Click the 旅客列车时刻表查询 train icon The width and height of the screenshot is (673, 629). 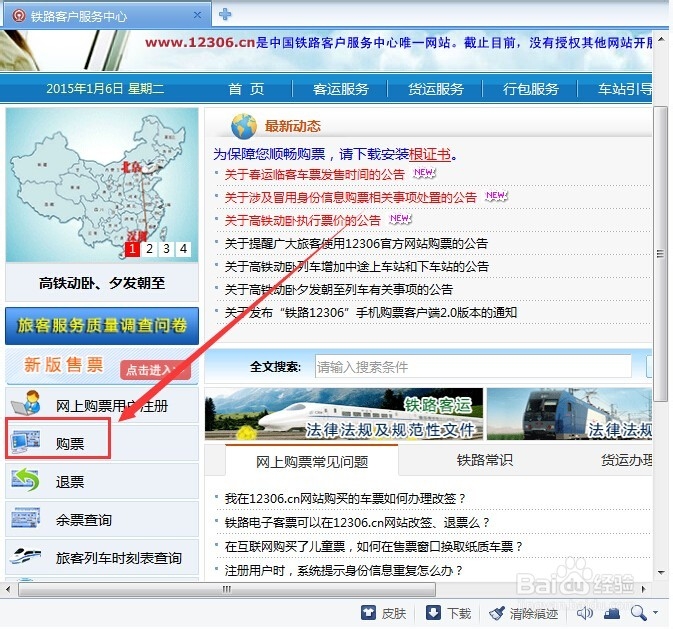pyautogui.click(x=26, y=556)
